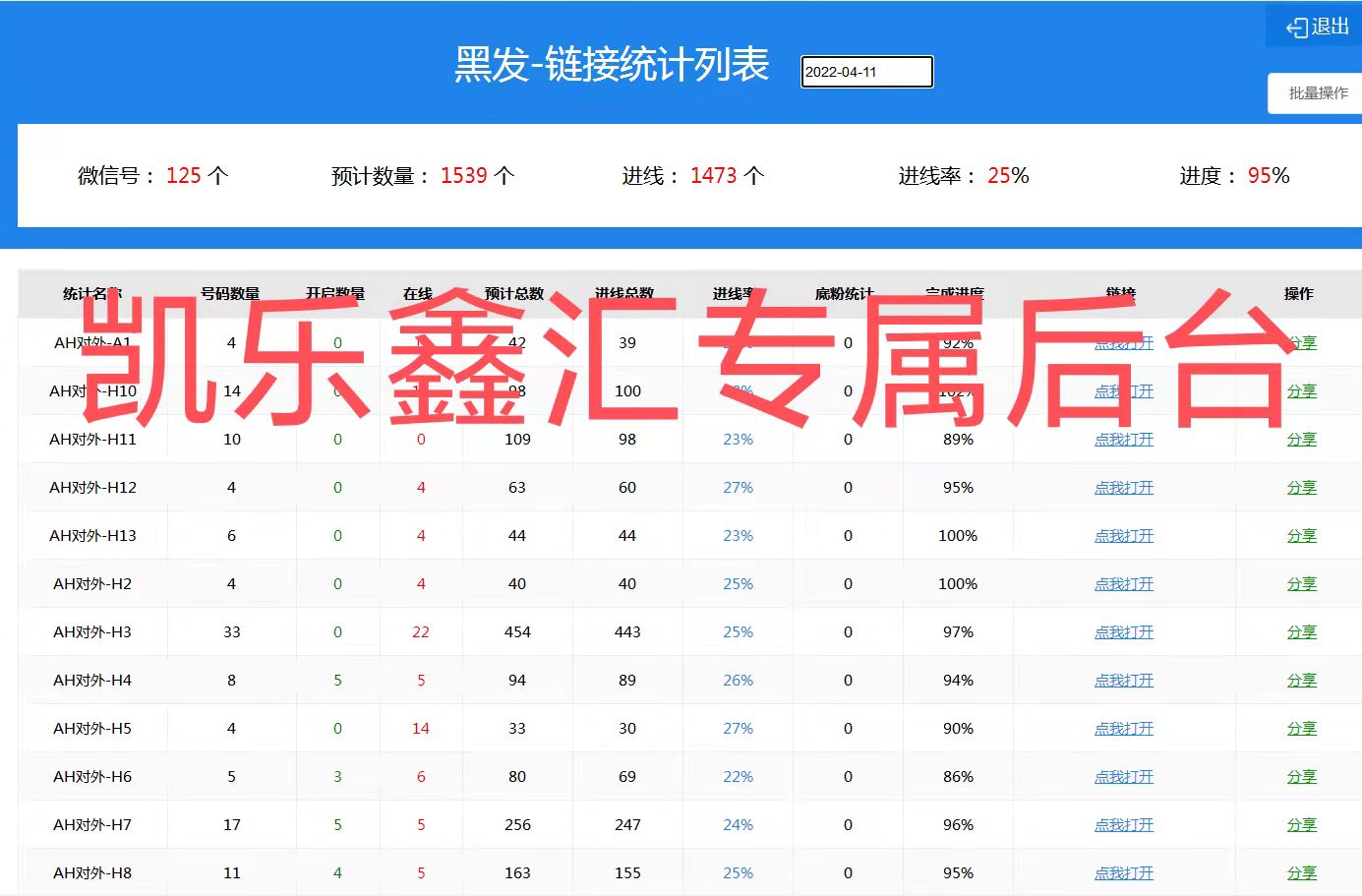1362x896 pixels.
Task: Select the row name AH对外-H12
Action: point(92,488)
